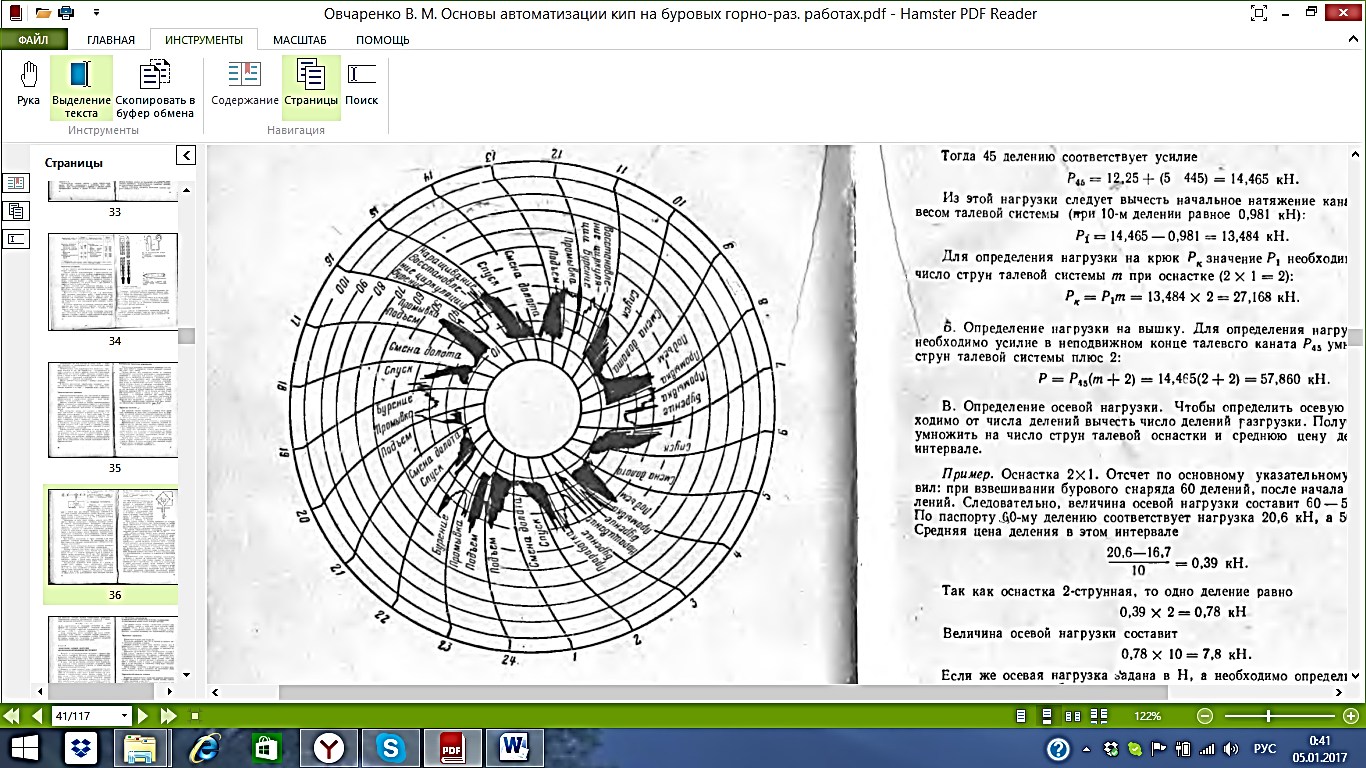Open Dropbox from the taskbar

[x=81, y=747]
